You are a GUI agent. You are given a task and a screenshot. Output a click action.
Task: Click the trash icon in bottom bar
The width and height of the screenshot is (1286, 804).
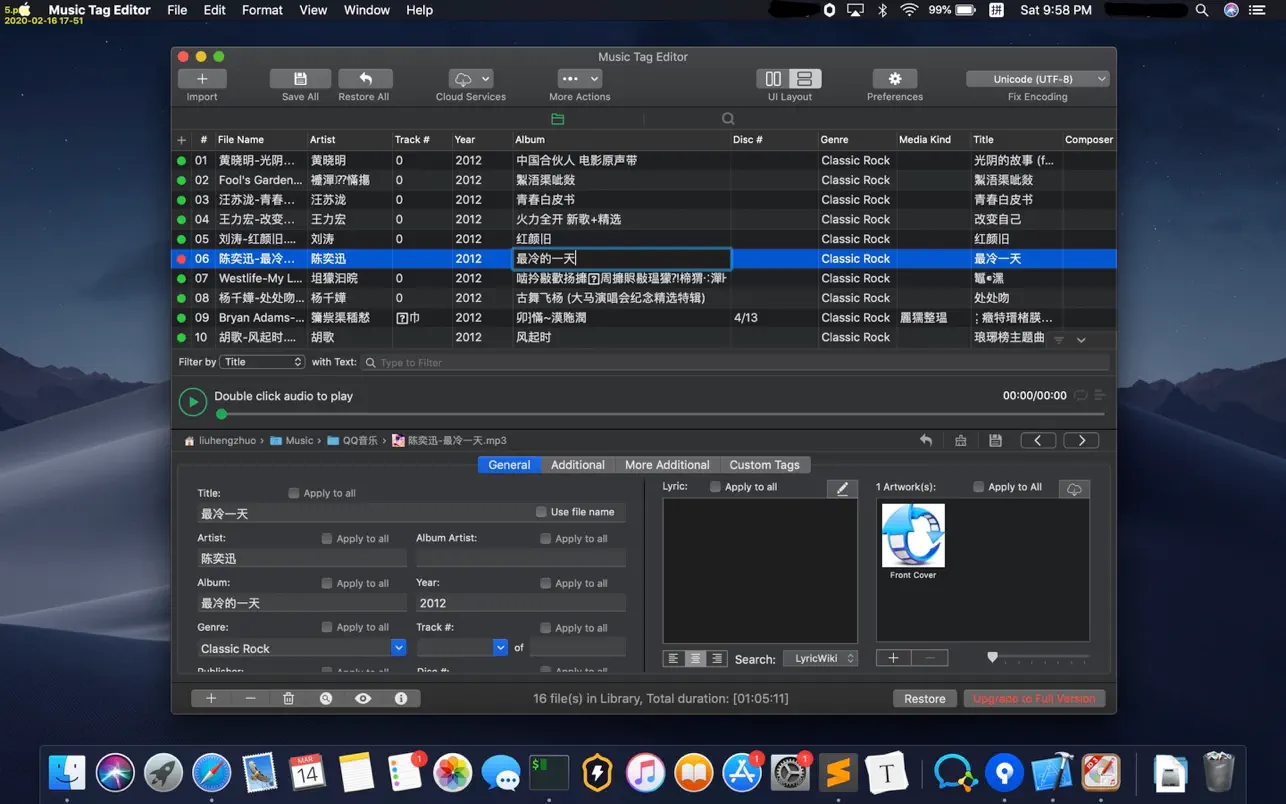click(288, 699)
